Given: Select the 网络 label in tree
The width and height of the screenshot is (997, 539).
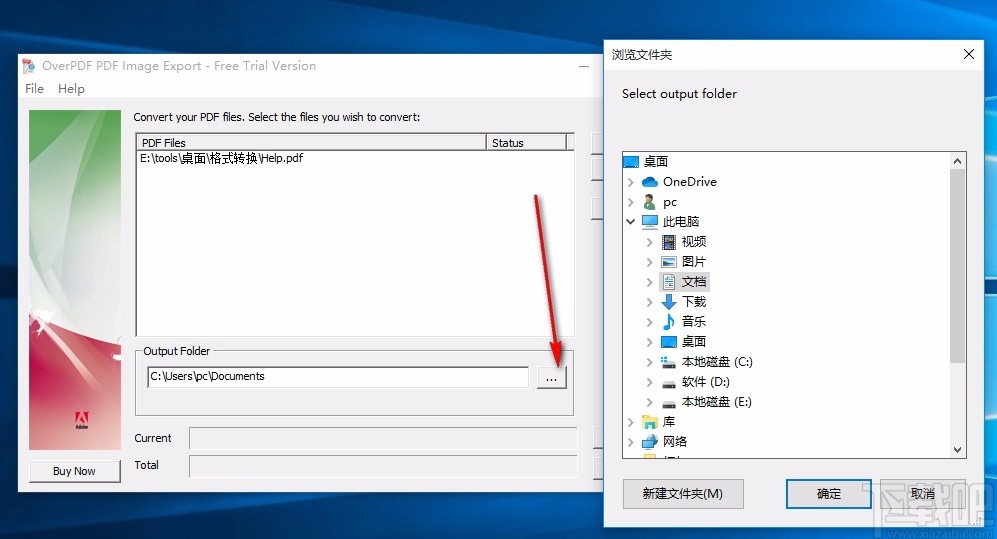Looking at the screenshot, I should pos(675,442).
